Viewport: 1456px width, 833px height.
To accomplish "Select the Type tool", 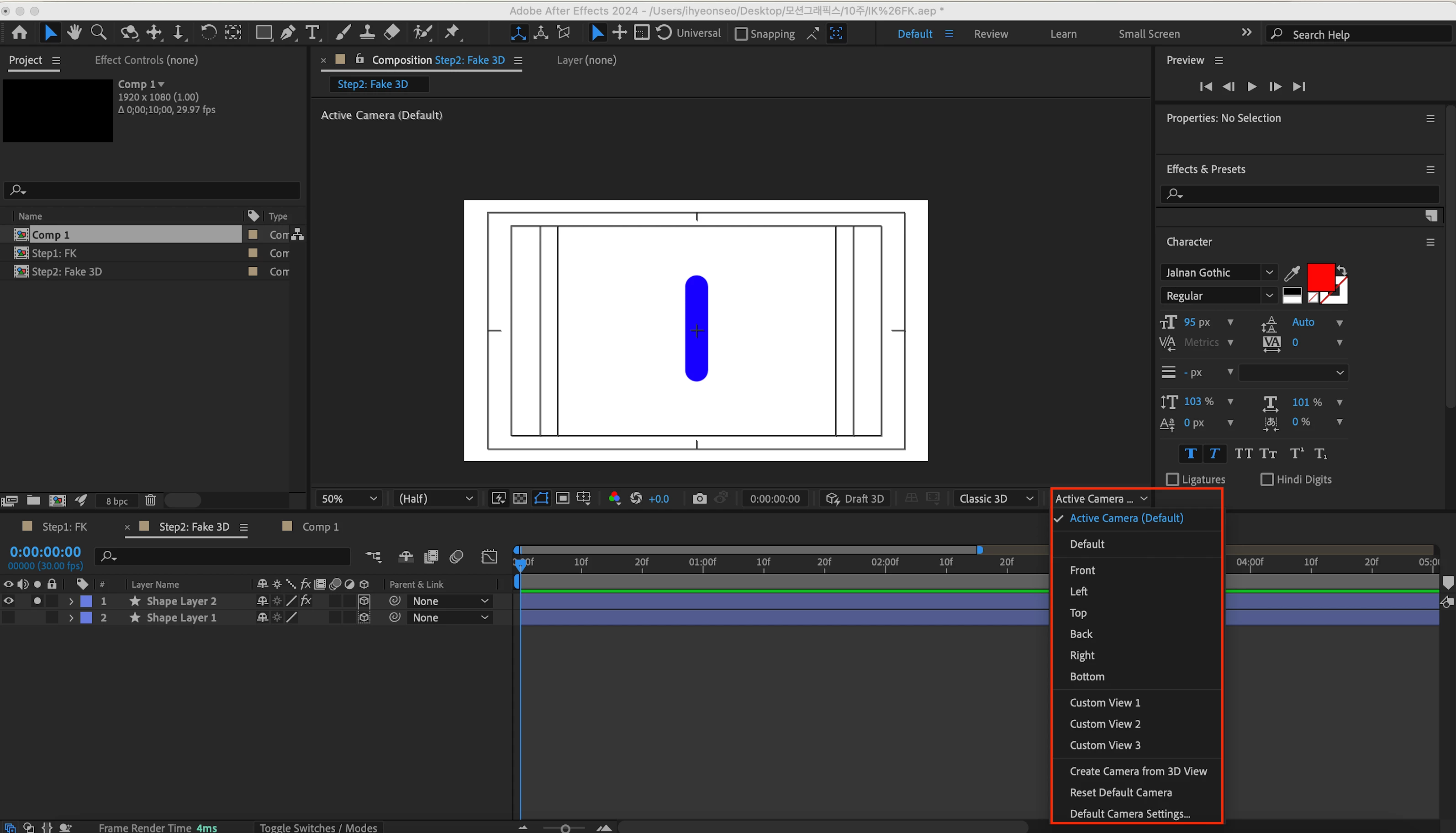I will (312, 32).
